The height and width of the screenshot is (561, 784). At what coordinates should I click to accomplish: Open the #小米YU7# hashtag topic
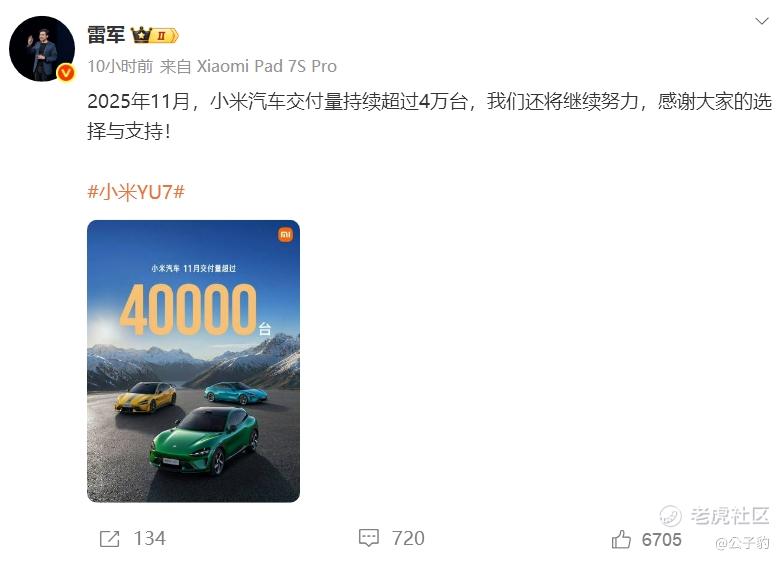(x=136, y=192)
